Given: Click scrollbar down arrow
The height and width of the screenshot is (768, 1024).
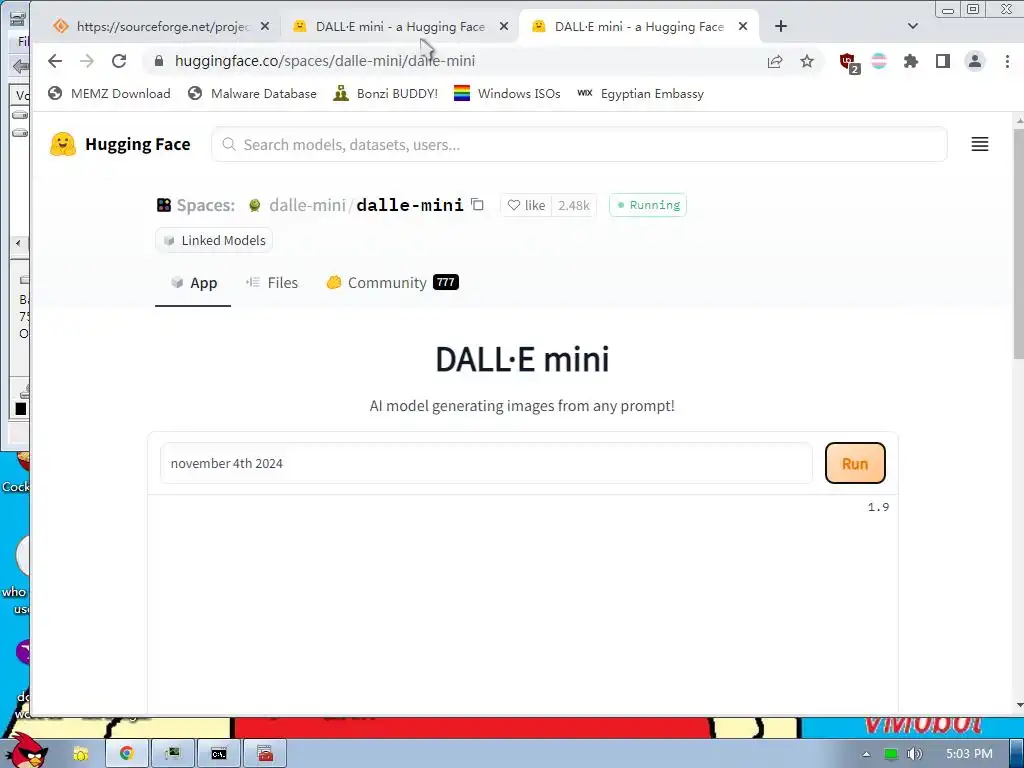Looking at the screenshot, I should tap(1019, 705).
